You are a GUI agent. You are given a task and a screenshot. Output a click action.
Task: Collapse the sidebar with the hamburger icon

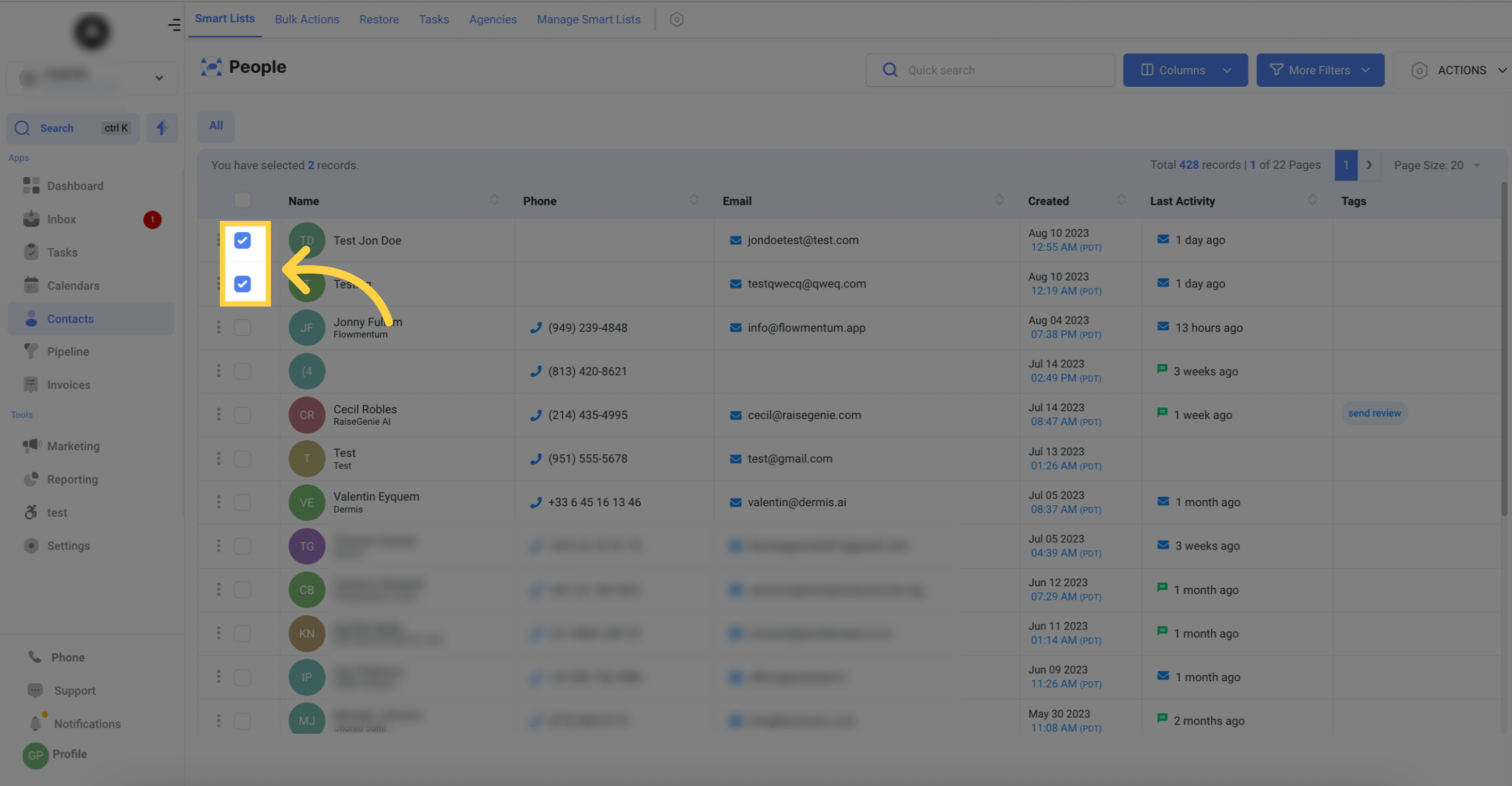click(x=174, y=25)
